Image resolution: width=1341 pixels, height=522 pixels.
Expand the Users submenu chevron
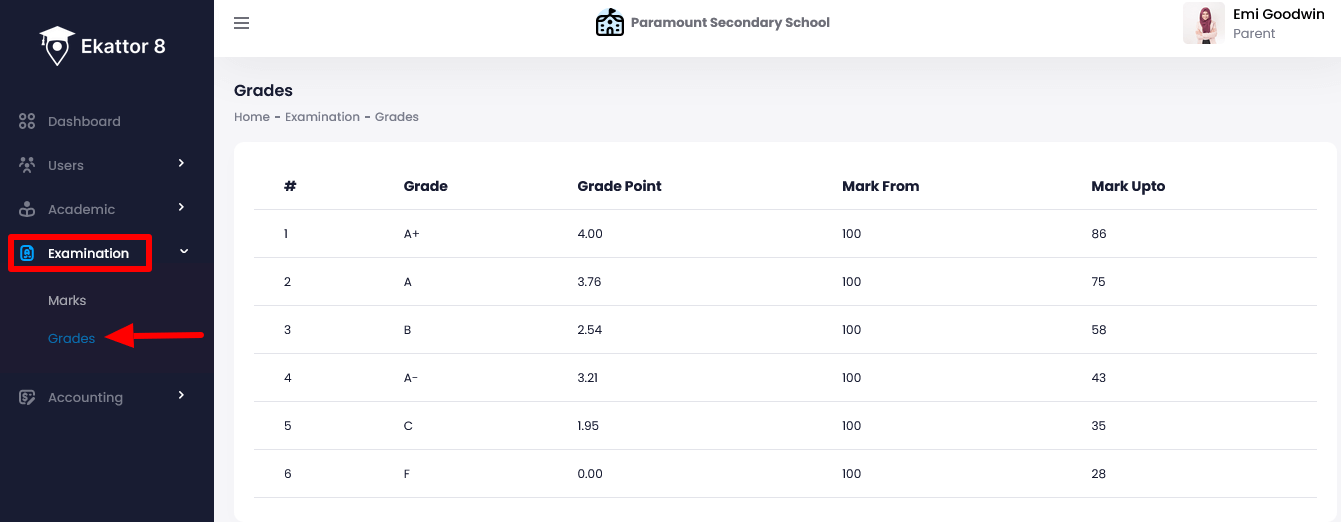pos(181,163)
